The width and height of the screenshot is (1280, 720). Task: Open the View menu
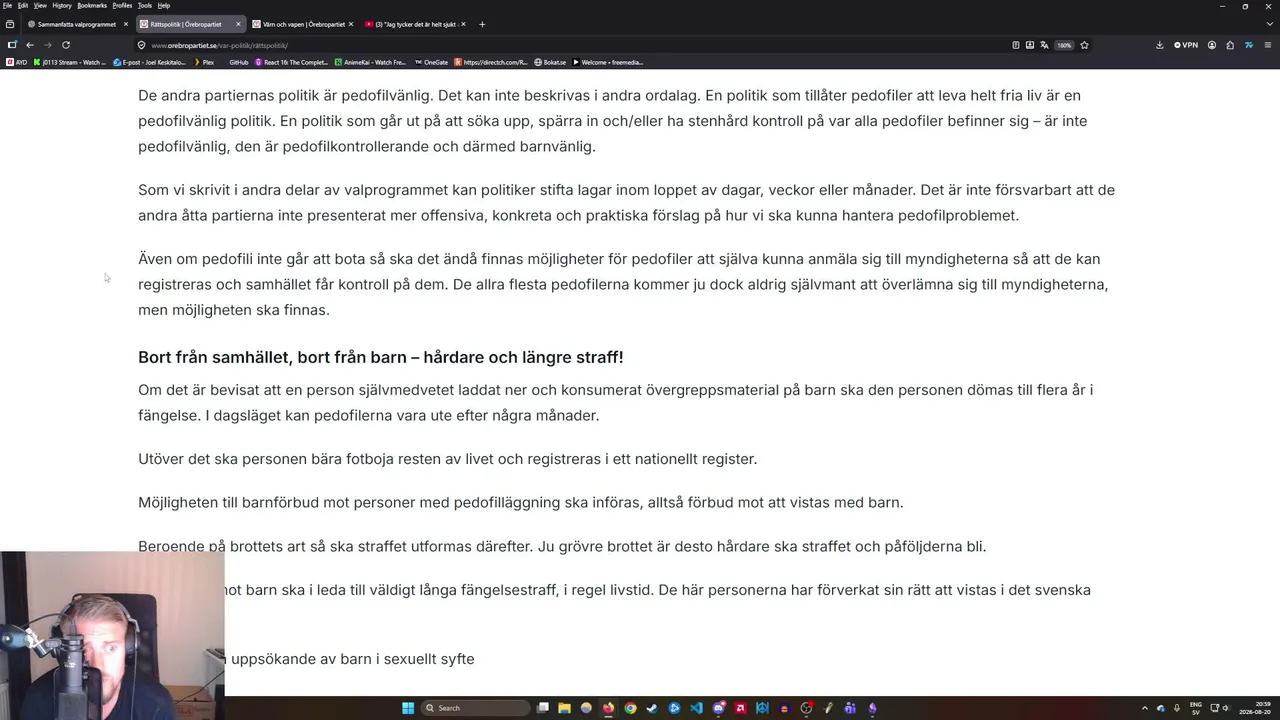(40, 5)
